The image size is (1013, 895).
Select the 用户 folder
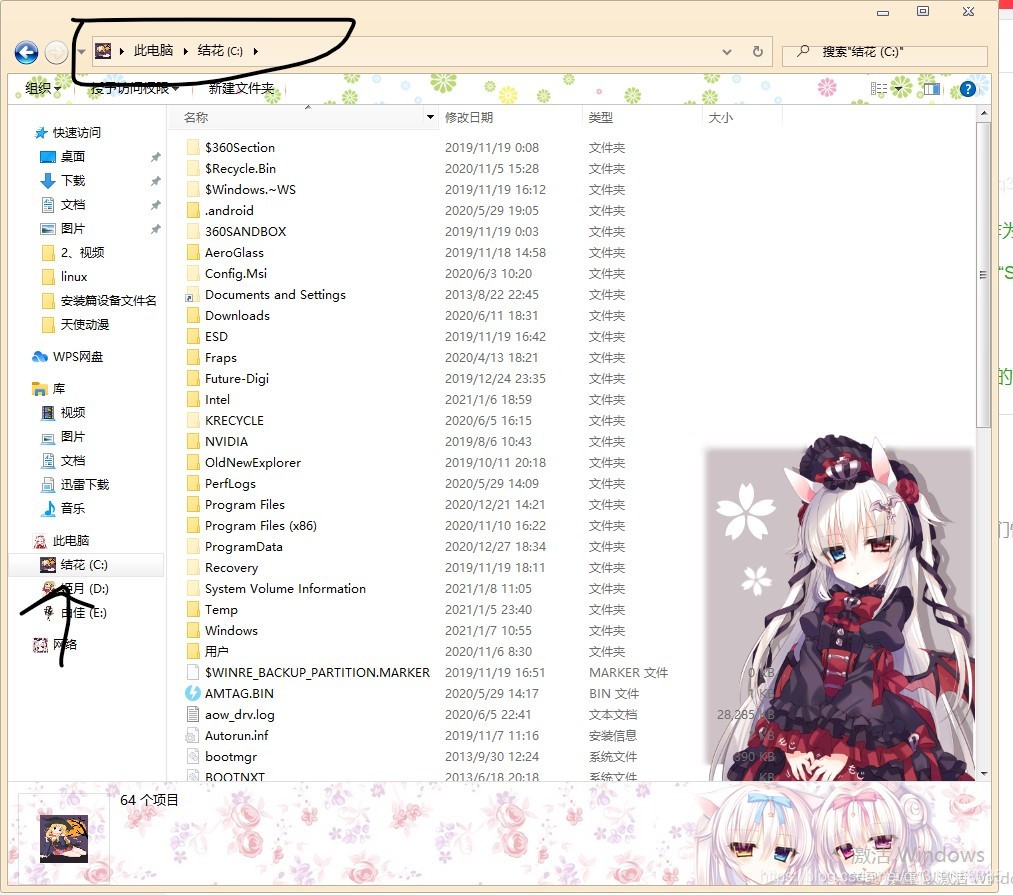click(x=216, y=651)
